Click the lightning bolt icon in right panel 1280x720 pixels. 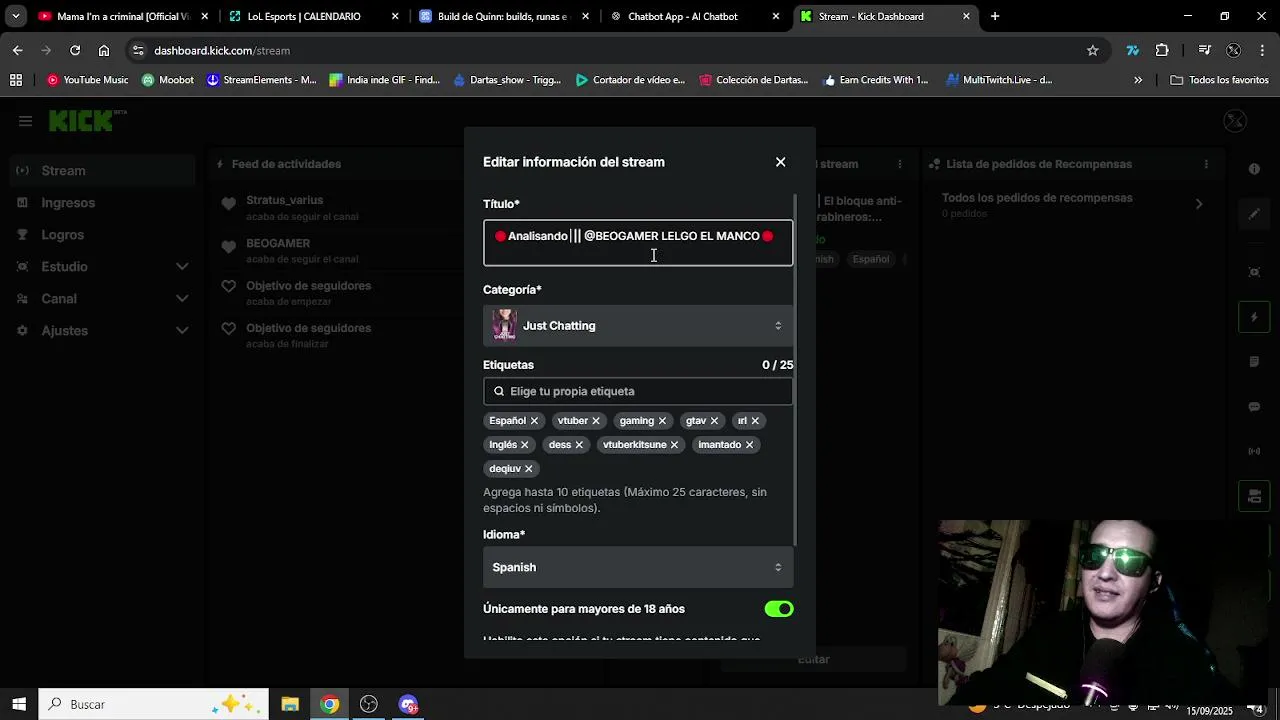click(1254, 318)
